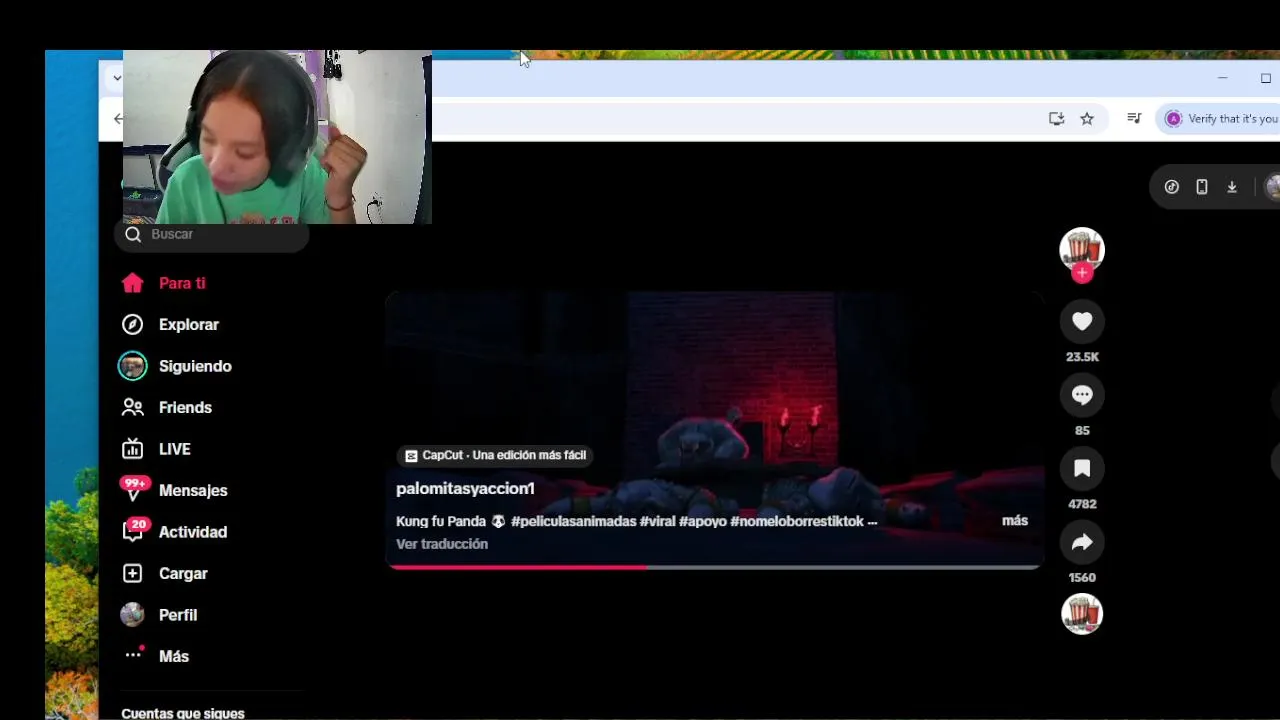
Task: Select the LIVE label
Action: point(175,449)
